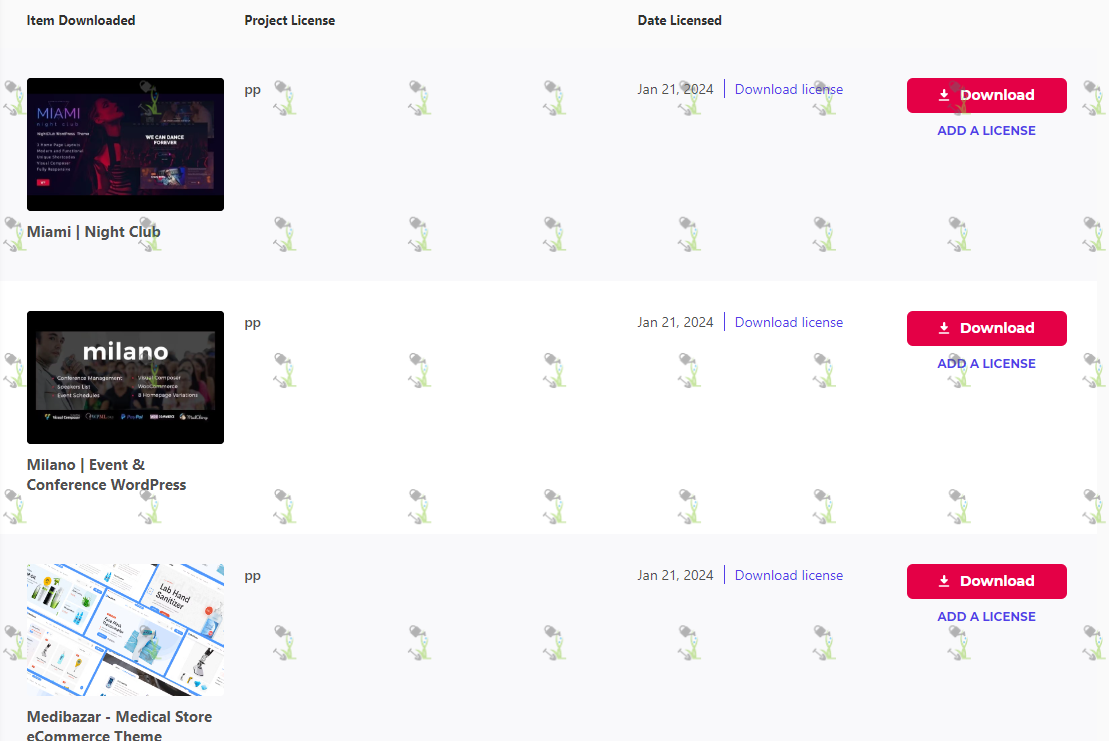Download the Miami Night Club item

(987, 95)
